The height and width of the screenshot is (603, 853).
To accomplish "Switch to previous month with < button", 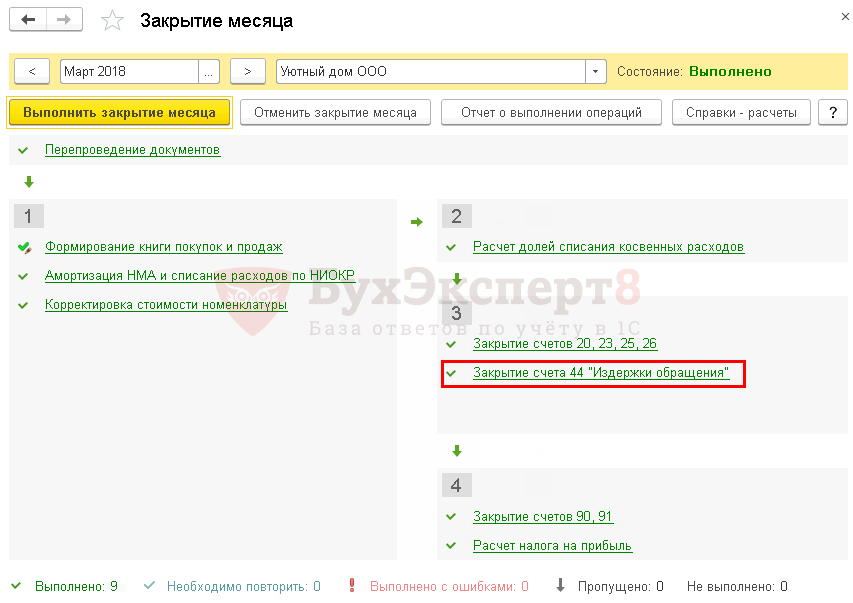I will pos(32,71).
